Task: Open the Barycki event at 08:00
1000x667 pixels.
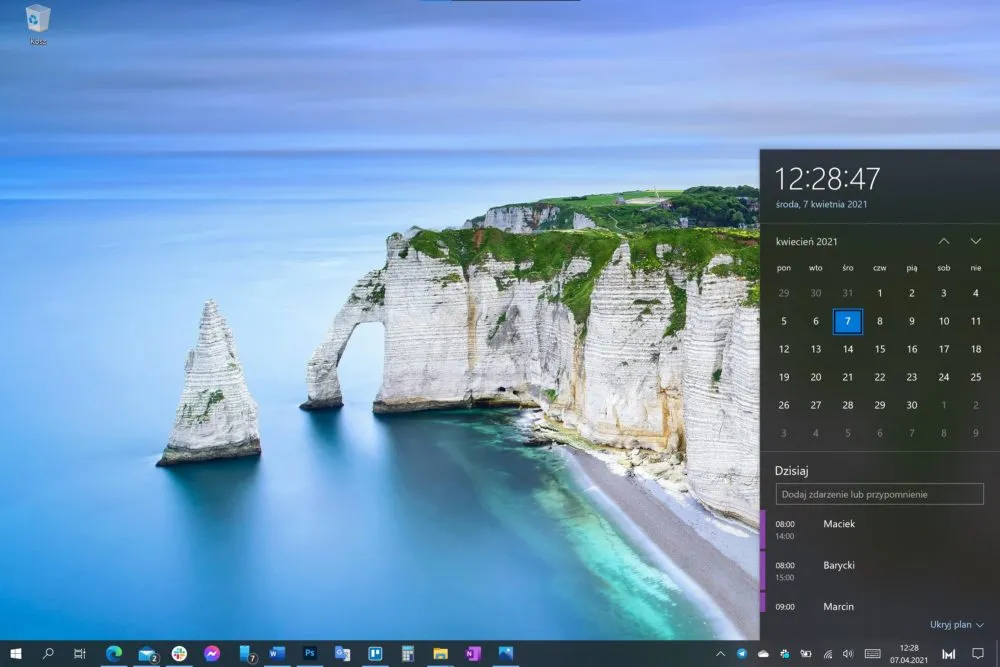Action: pyautogui.click(x=879, y=571)
